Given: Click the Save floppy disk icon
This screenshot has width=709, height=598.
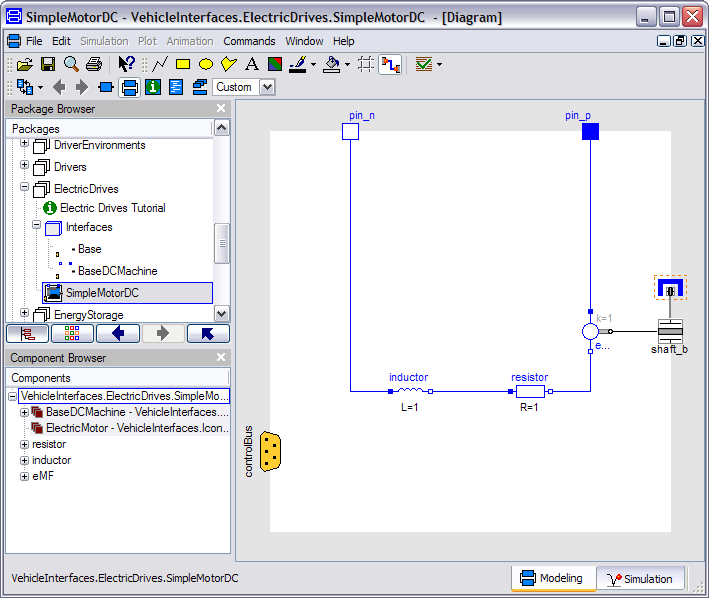Looking at the screenshot, I should click(48, 64).
